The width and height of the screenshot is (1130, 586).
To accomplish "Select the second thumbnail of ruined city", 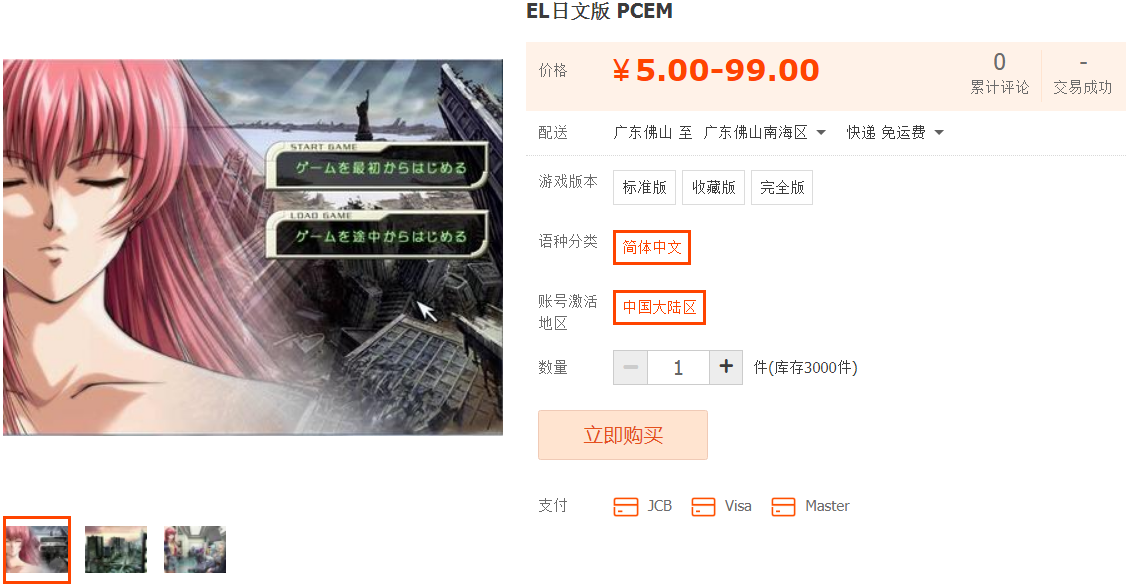I will point(116,549).
